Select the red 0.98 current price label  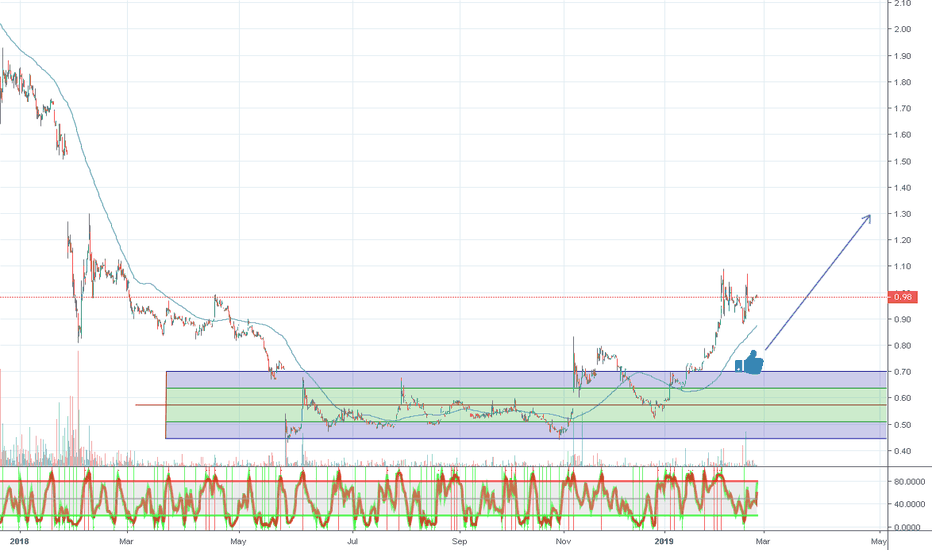(x=902, y=297)
